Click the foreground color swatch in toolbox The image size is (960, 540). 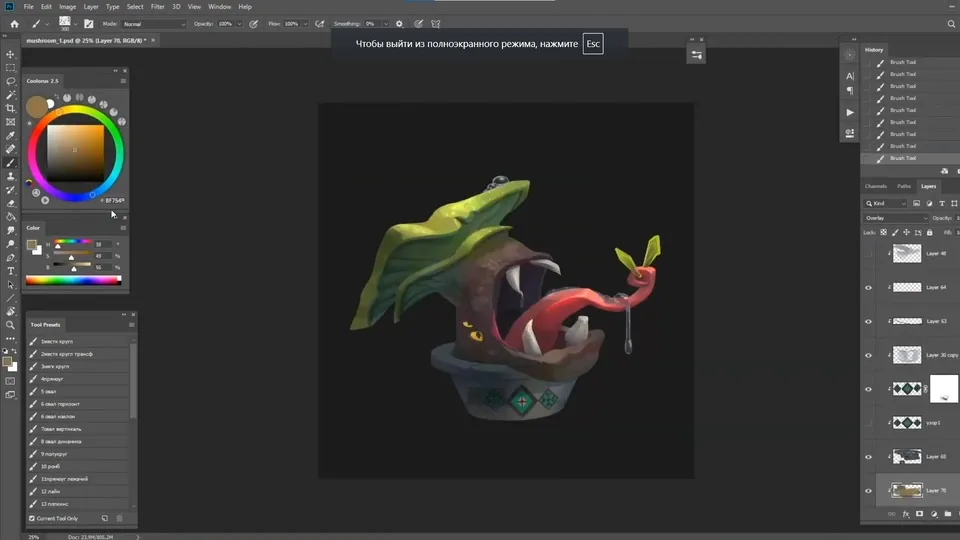pyautogui.click(x=7, y=361)
